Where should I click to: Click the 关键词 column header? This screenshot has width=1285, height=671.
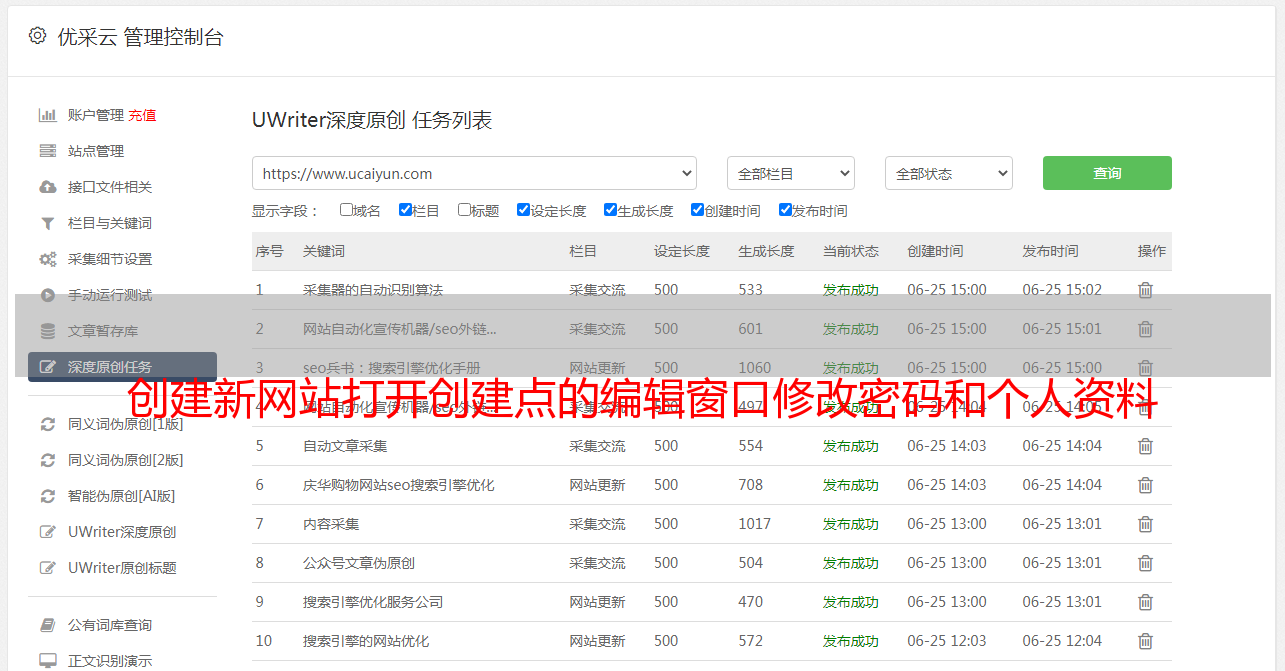click(x=324, y=251)
